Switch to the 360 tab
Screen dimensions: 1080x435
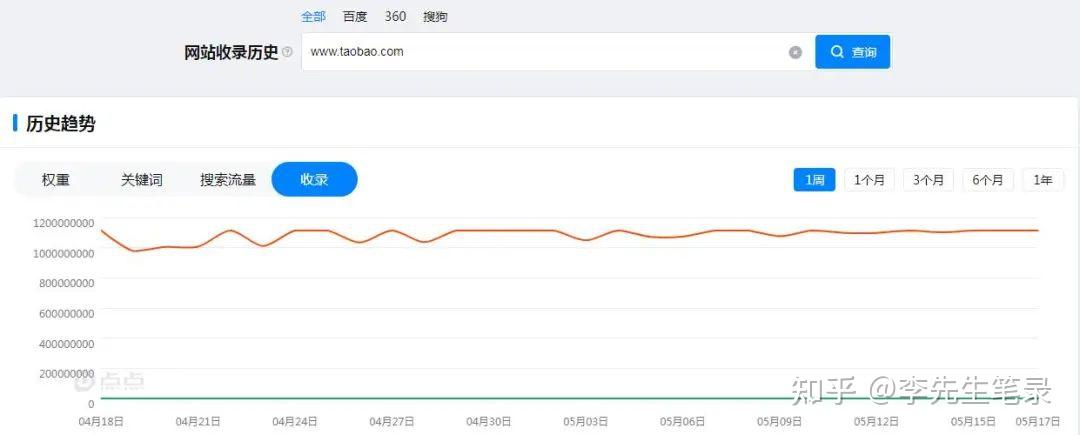(x=395, y=16)
